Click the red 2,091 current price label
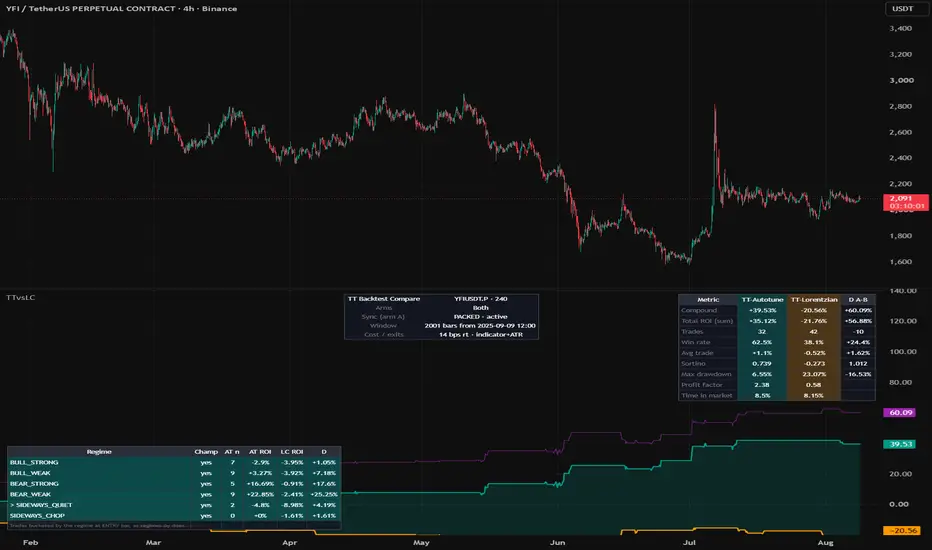The width and height of the screenshot is (932, 550). (905, 202)
